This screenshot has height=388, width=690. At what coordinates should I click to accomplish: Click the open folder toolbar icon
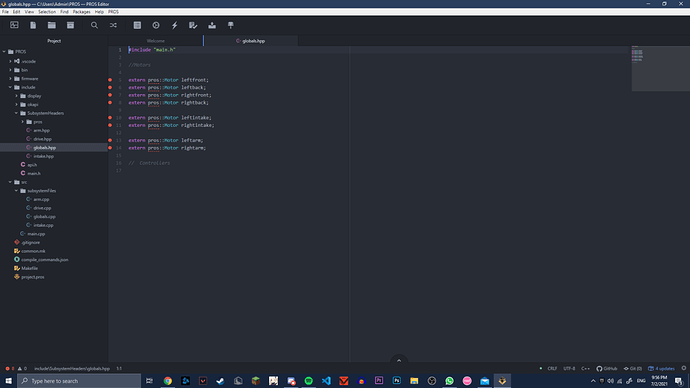pyautogui.click(x=51, y=25)
